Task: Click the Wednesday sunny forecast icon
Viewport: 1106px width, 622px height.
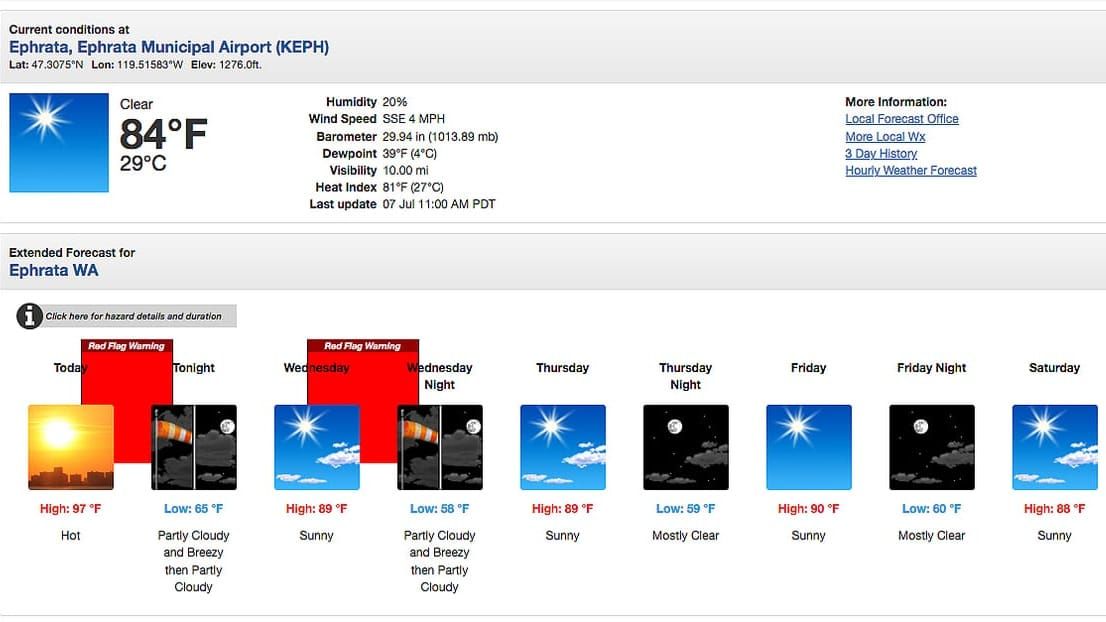Action: point(317,447)
